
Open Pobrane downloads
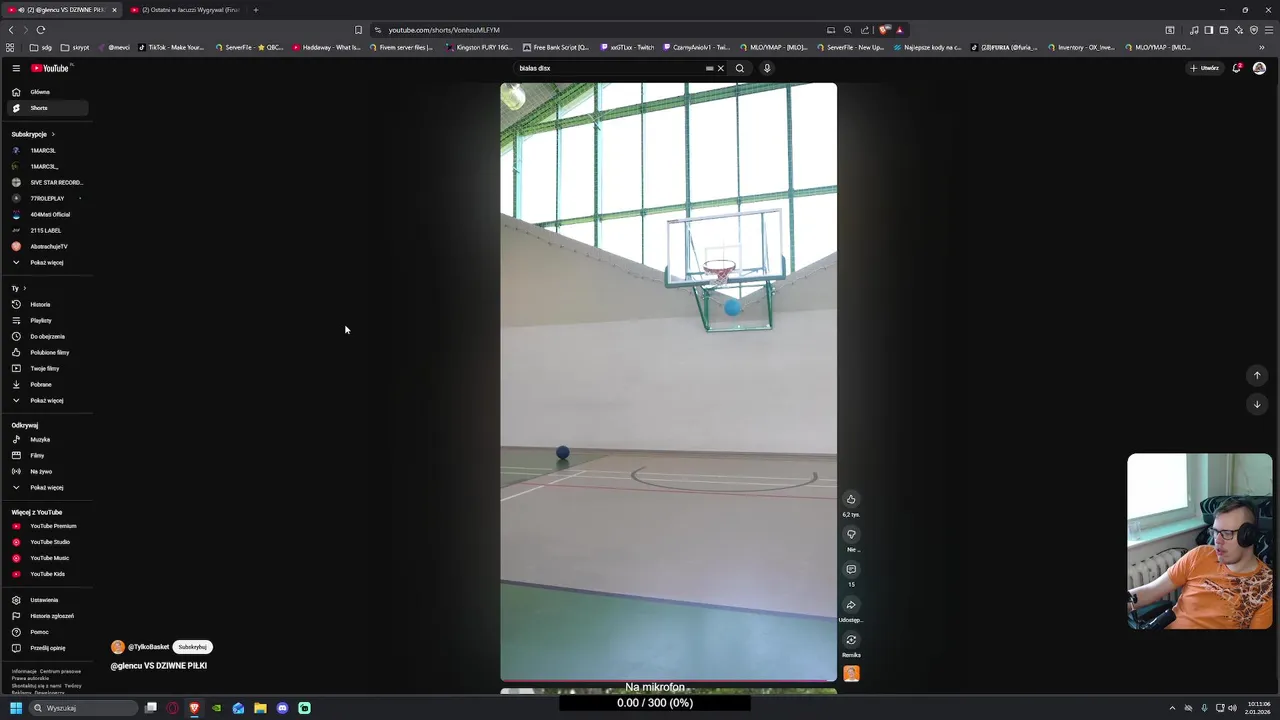(x=46, y=384)
